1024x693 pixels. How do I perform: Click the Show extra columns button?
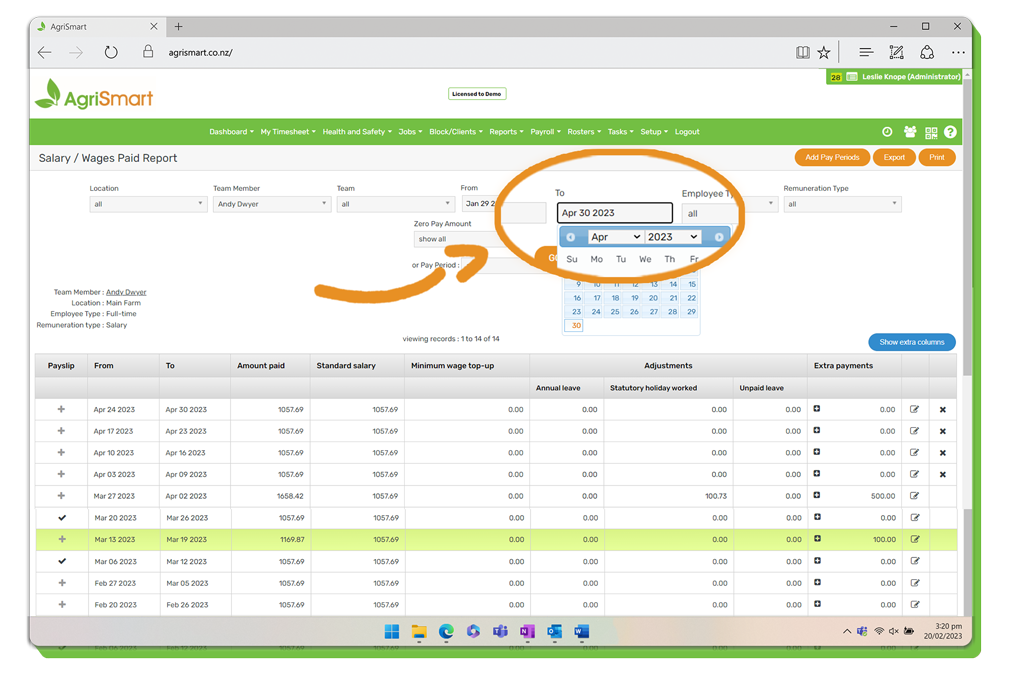911,342
